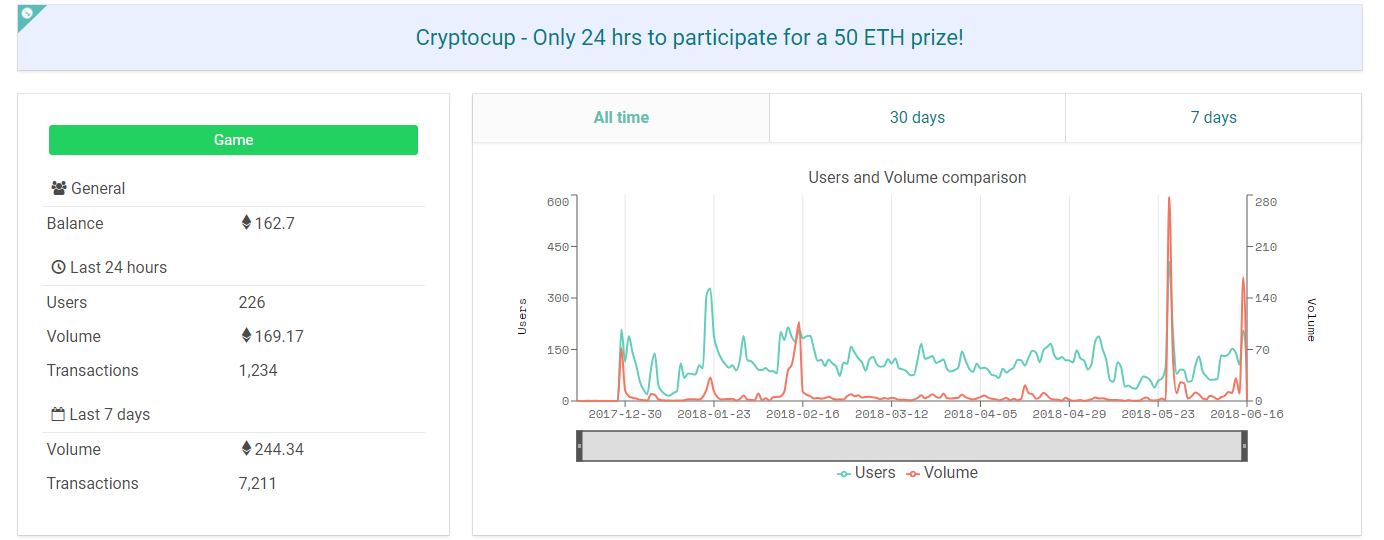Click the Last 7 days calendar icon
Viewport: 1384px width, 540px height.
coord(58,414)
